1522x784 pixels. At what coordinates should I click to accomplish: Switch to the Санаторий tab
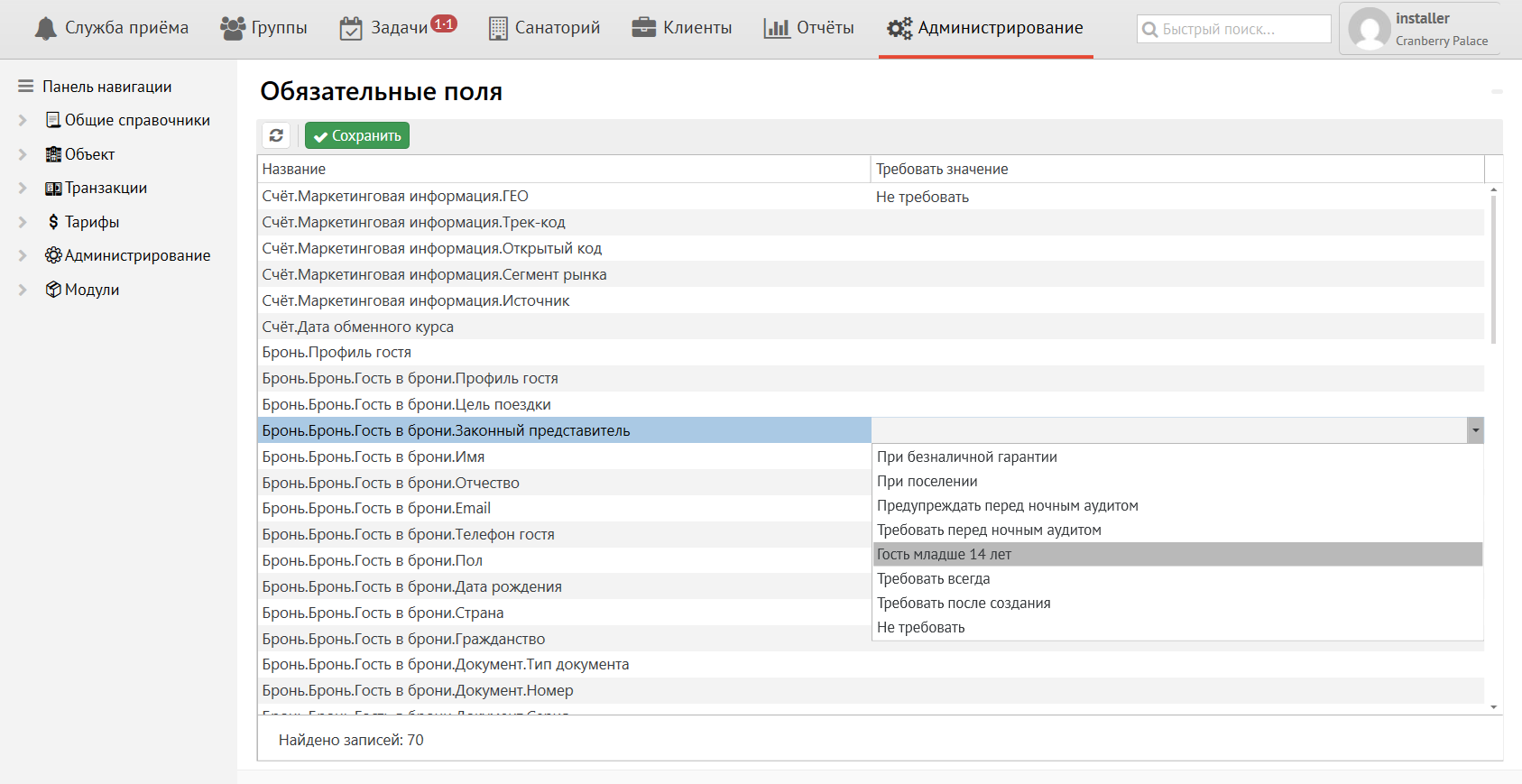point(544,28)
